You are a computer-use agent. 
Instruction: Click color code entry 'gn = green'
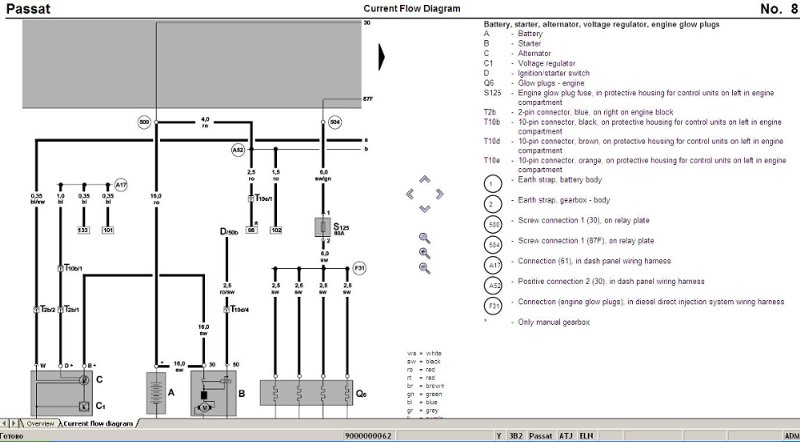424,394
